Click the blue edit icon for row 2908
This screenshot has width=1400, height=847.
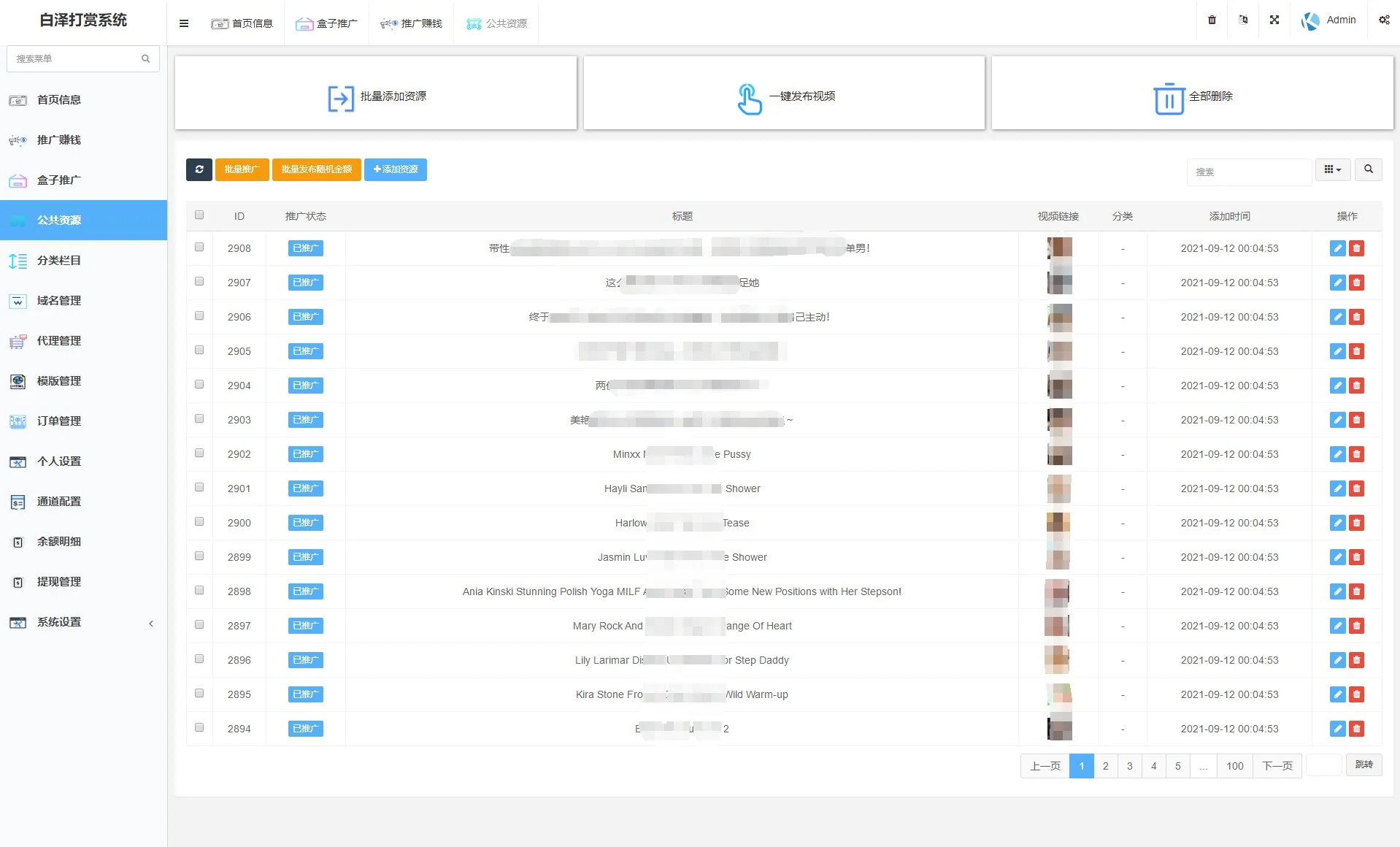coord(1337,248)
